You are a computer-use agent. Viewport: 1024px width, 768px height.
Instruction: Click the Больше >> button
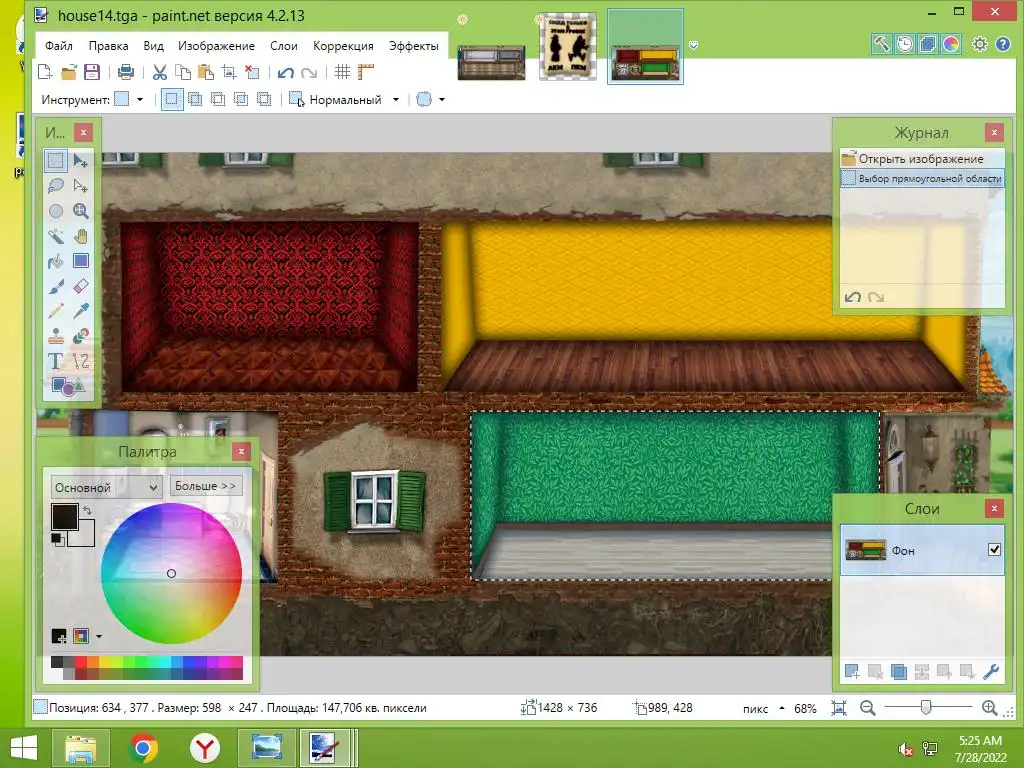click(x=206, y=486)
